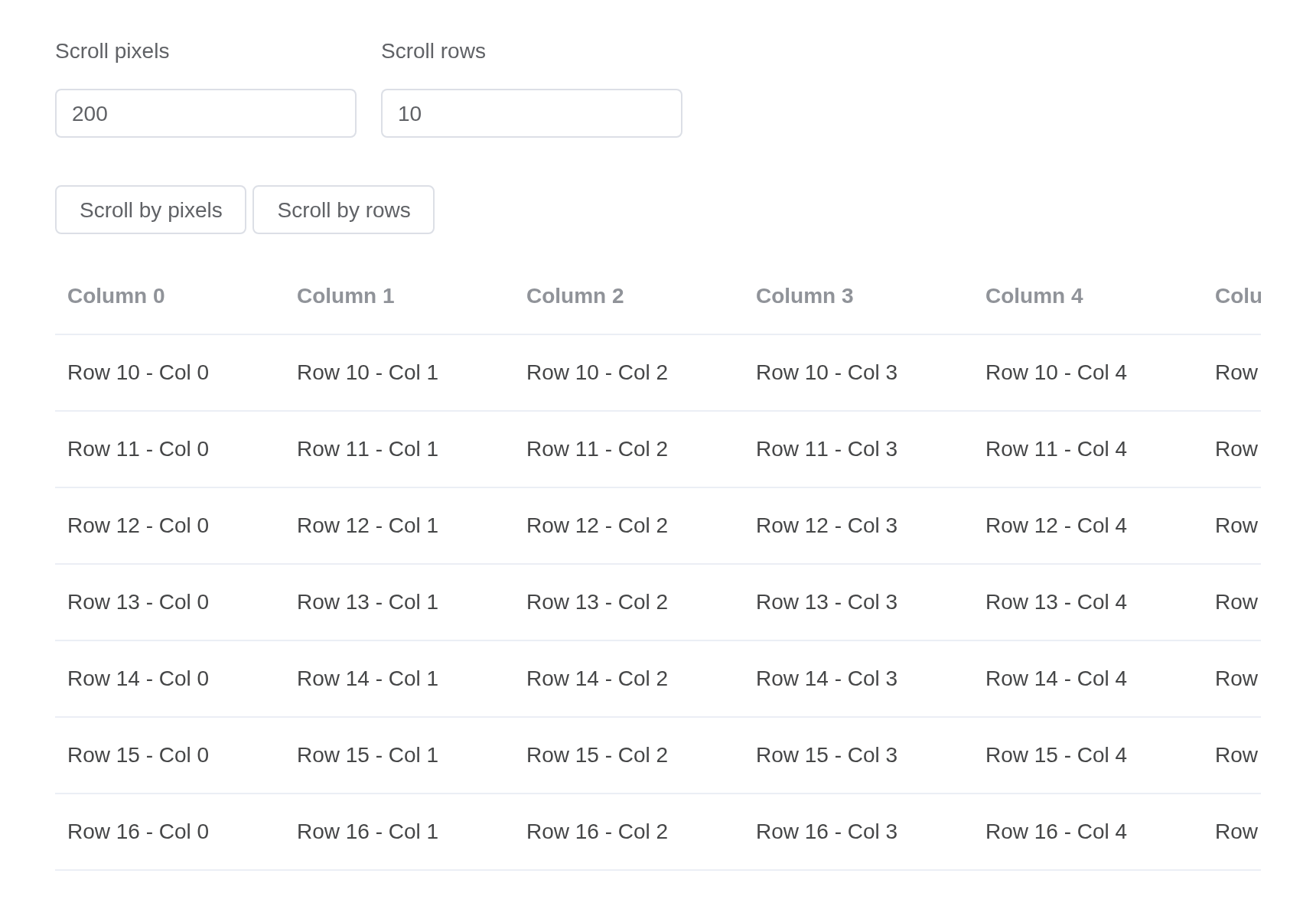Click cell Row 15 - Col 1
The height and width of the screenshot is (906, 1316).
coord(399,755)
